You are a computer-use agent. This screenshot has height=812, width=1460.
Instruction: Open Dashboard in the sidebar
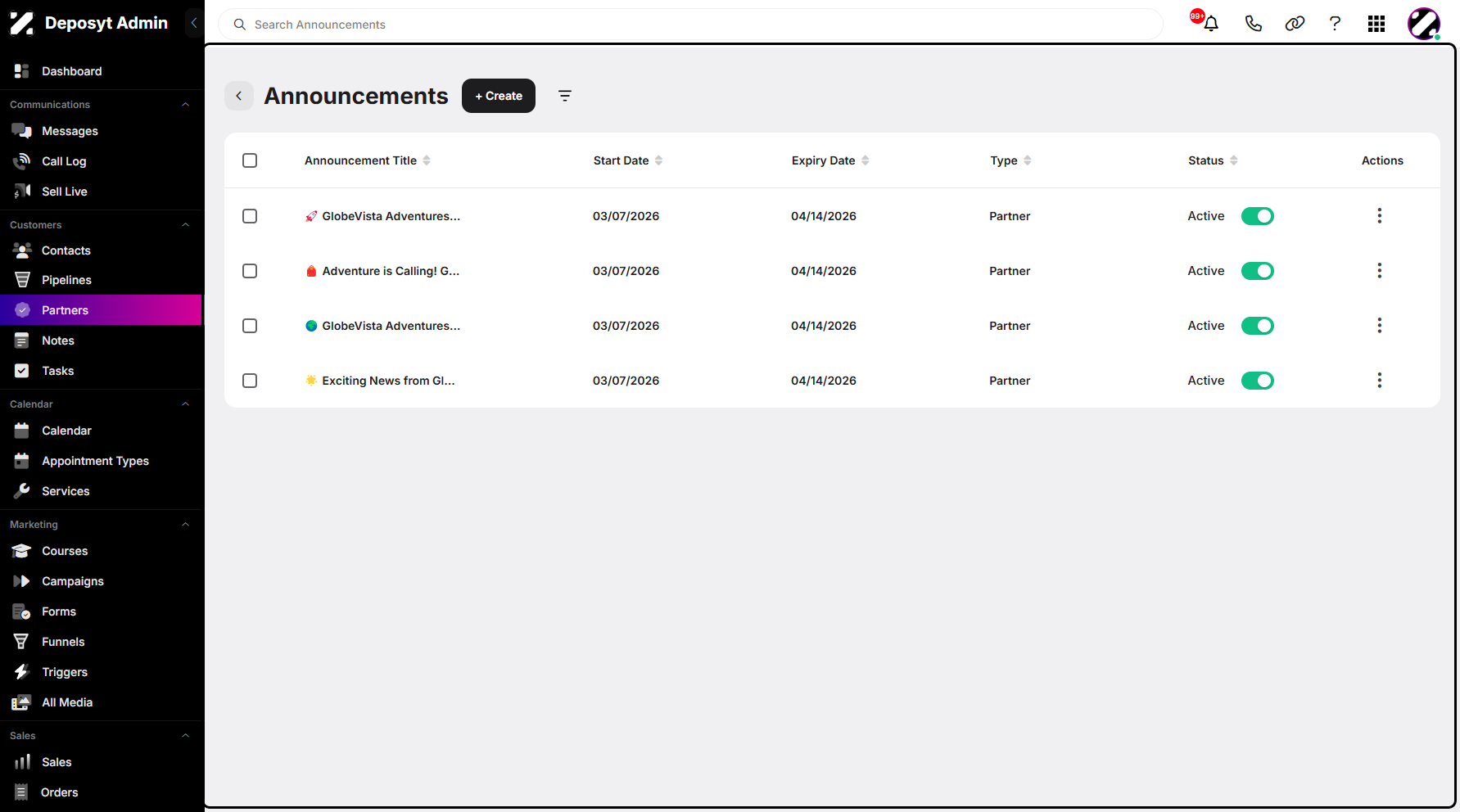102,71
